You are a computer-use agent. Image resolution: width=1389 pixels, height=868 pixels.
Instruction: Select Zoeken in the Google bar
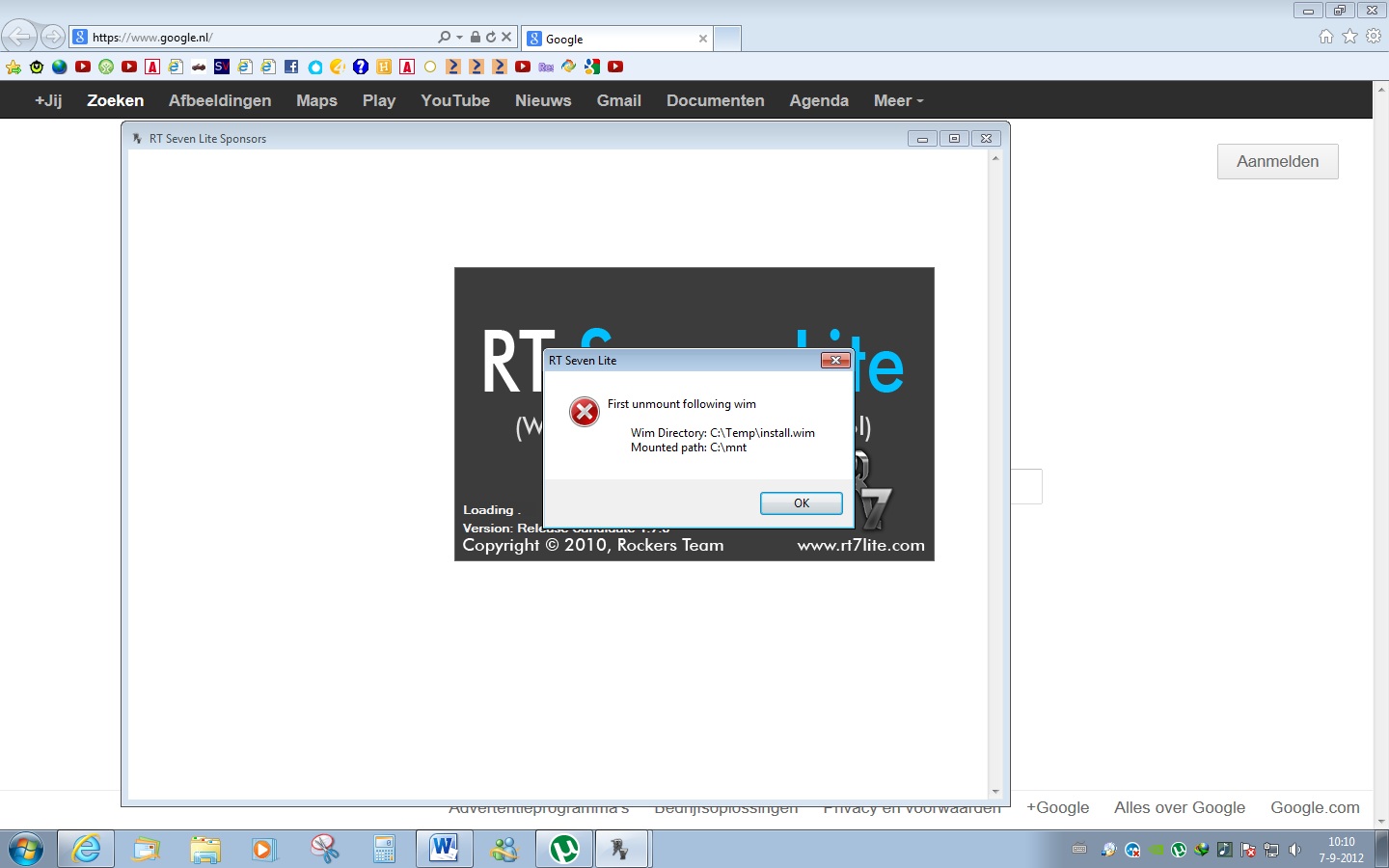coord(115,100)
